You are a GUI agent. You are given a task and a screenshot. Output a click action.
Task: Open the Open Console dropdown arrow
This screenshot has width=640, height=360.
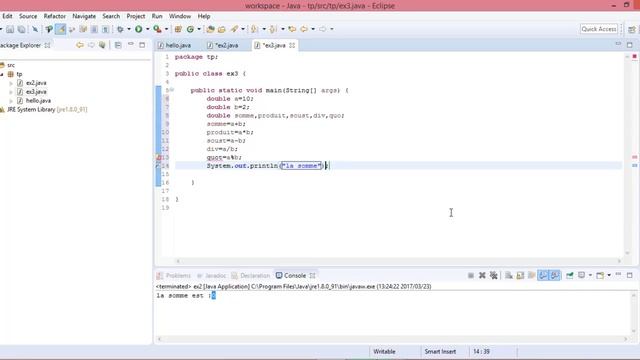click(x=609, y=276)
